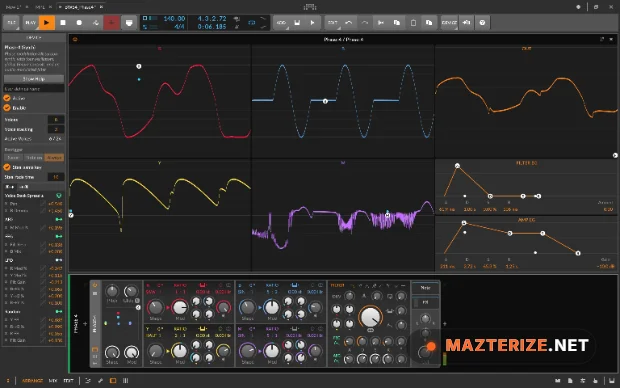Viewport: 620px width, 388px height.
Task: Adjust the yellow oscillator Mod knob
Action: click(180, 350)
